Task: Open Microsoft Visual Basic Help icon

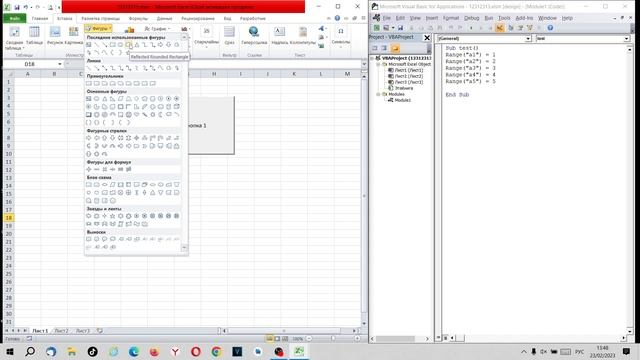Action: click(550, 28)
